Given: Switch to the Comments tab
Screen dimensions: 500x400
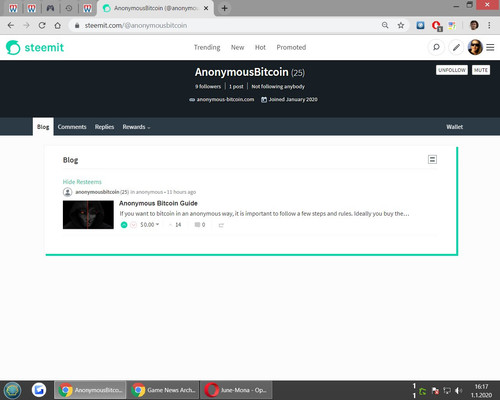Looking at the screenshot, I should (72, 127).
